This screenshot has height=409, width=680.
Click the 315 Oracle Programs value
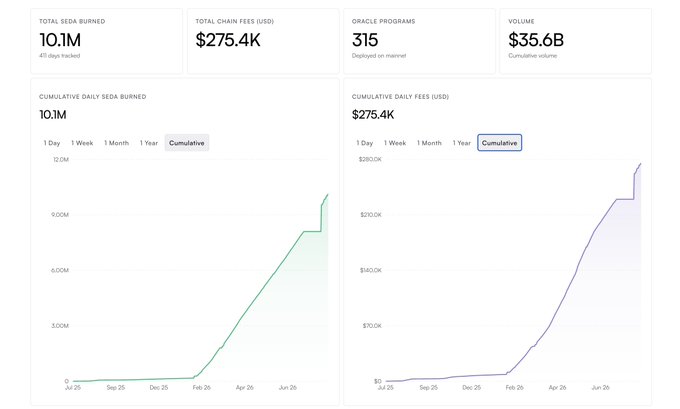click(365, 40)
